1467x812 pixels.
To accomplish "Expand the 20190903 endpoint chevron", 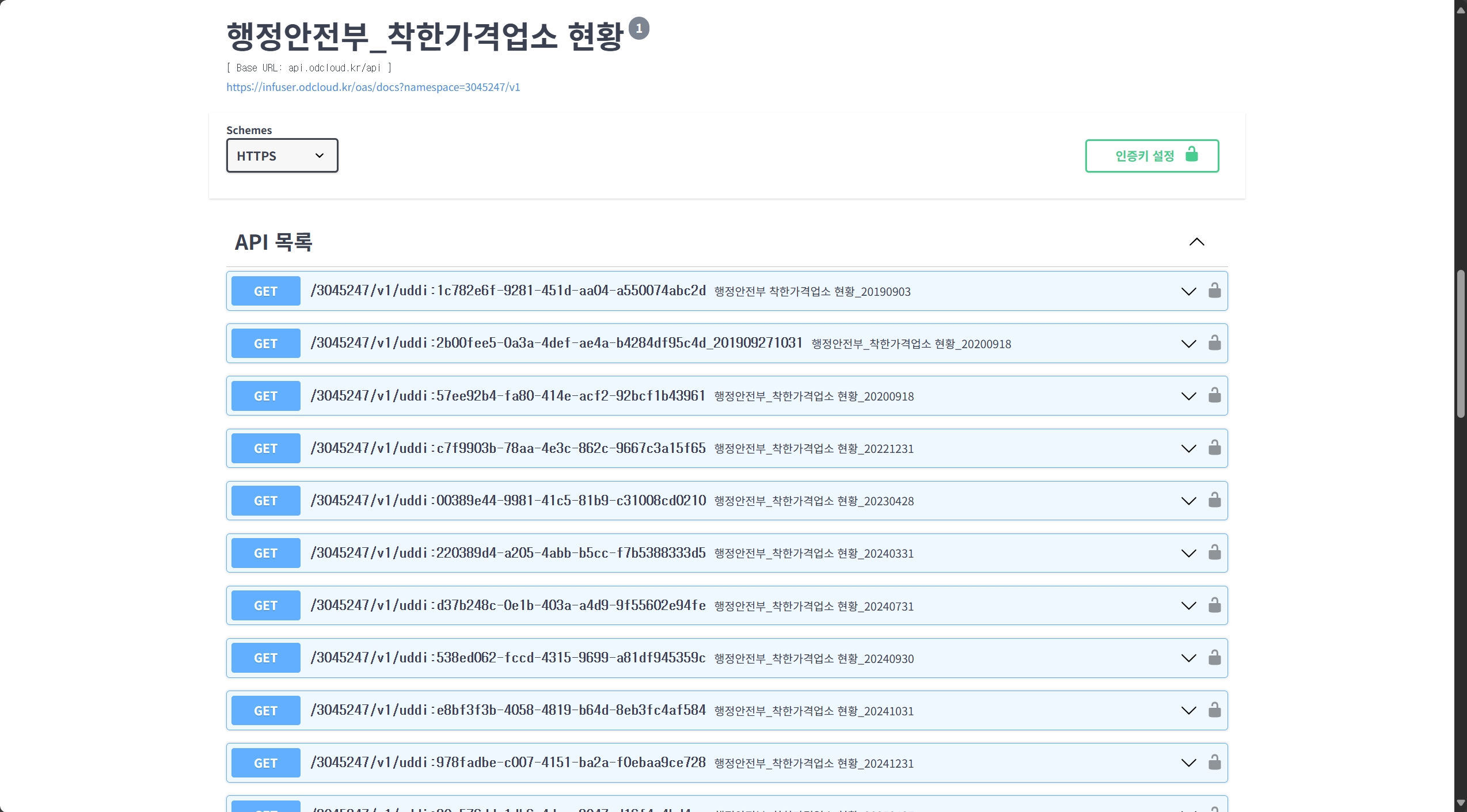I will [1188, 291].
